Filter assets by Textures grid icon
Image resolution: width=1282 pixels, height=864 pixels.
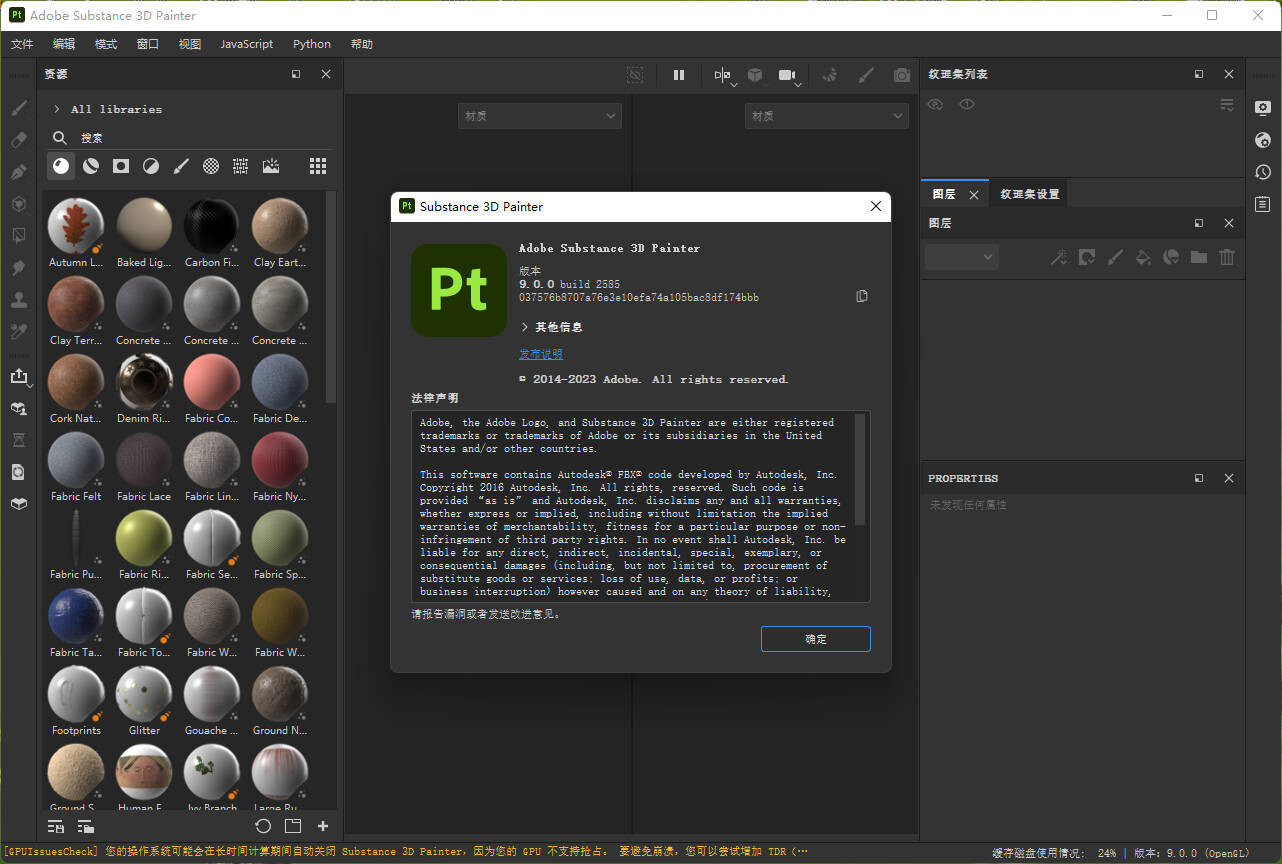coord(241,166)
